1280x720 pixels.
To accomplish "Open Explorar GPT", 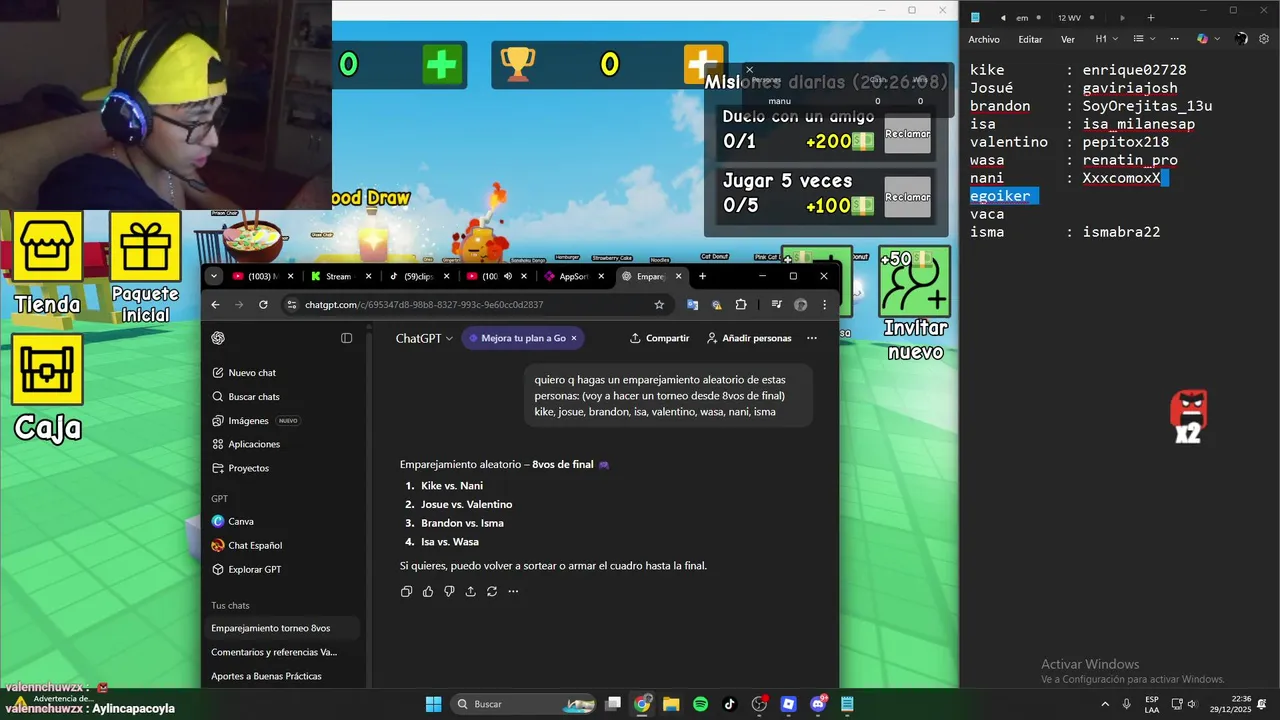I will 254,569.
